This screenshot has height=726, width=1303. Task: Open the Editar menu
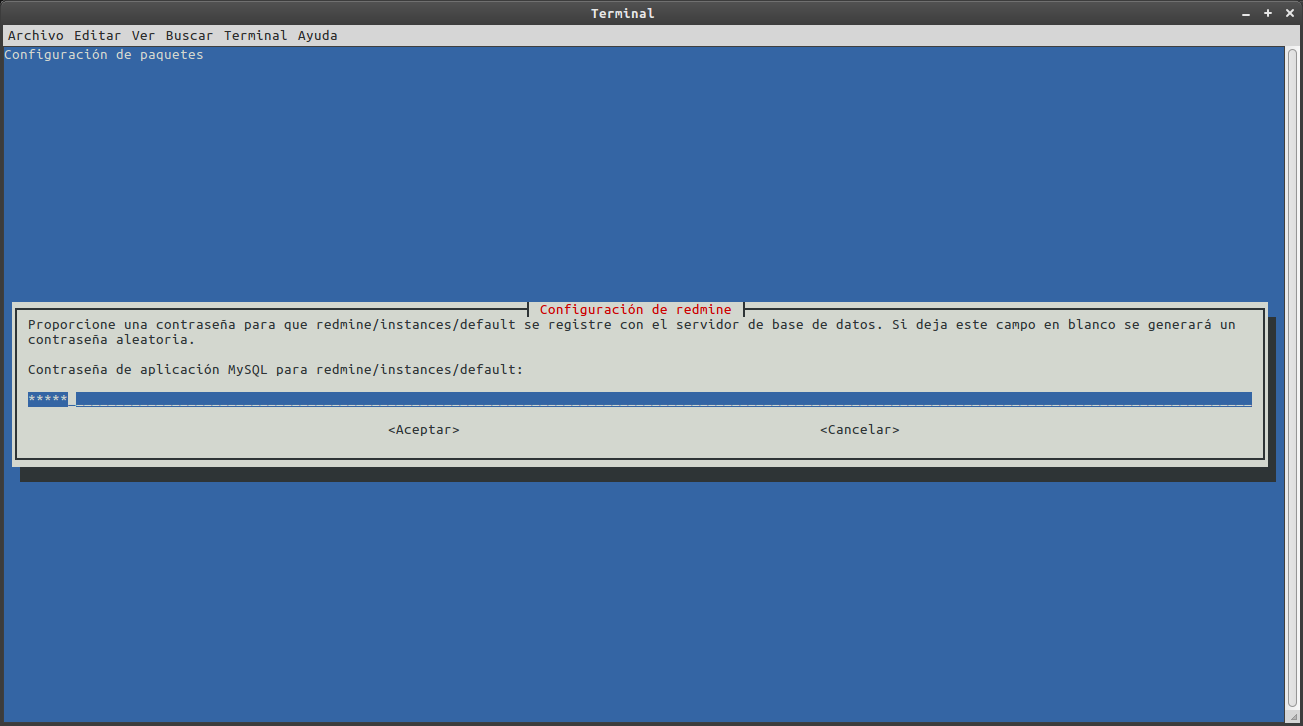[97, 35]
